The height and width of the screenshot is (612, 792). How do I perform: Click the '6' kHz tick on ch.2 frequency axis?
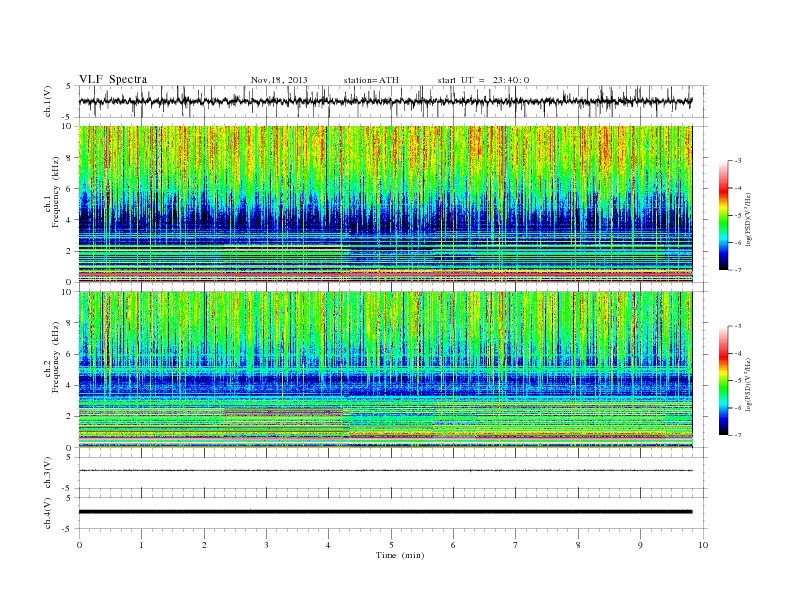coord(69,354)
